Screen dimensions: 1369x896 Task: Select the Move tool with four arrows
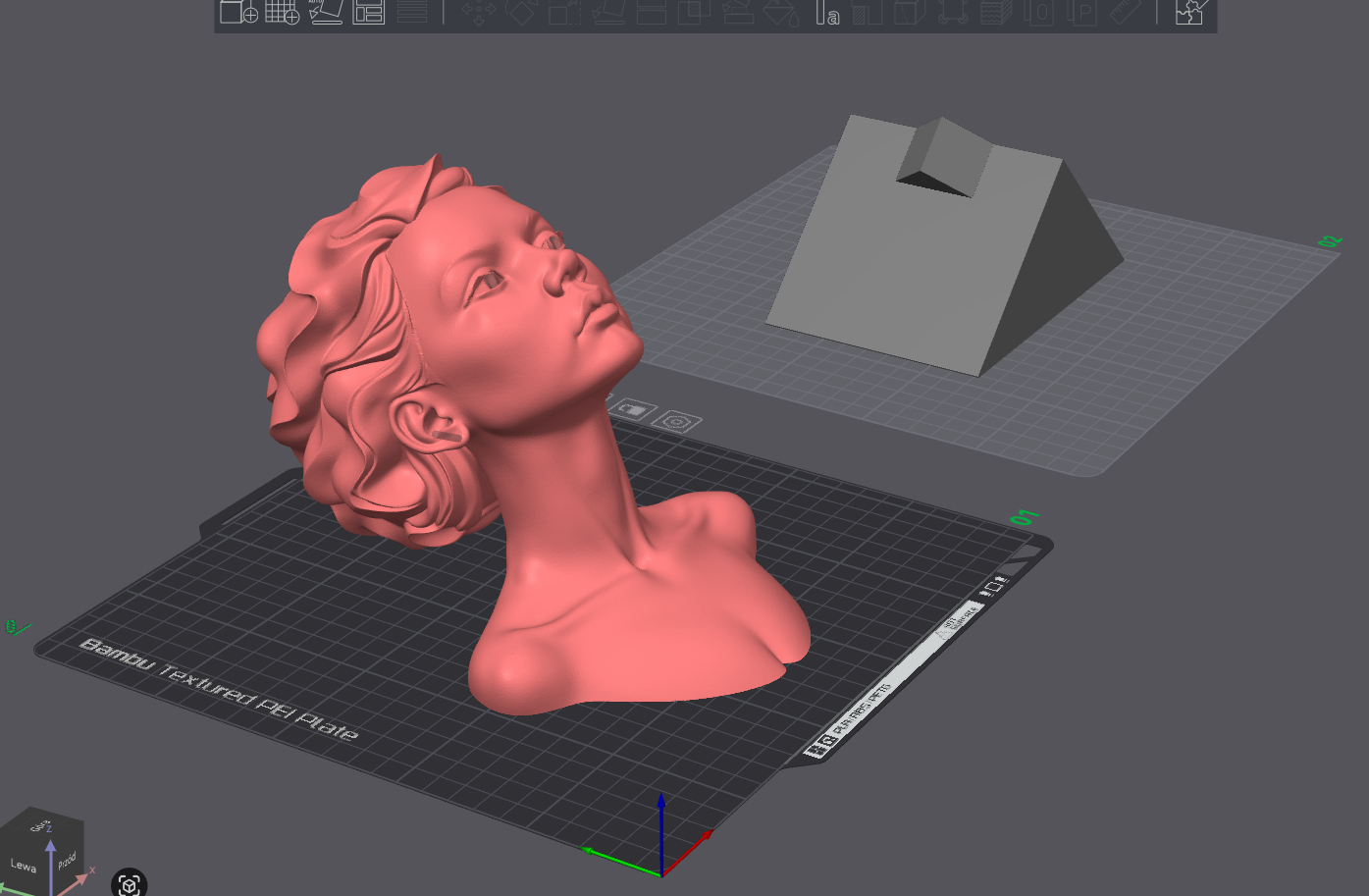point(479,12)
